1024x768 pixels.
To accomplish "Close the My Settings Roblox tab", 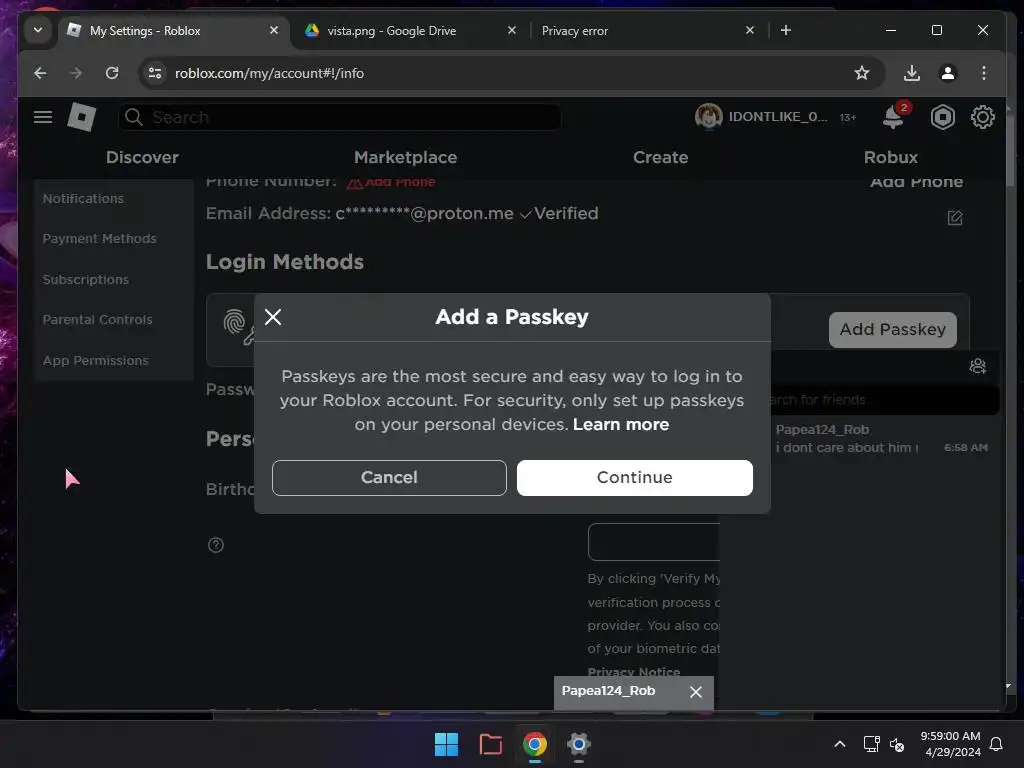I will pyautogui.click(x=274, y=30).
